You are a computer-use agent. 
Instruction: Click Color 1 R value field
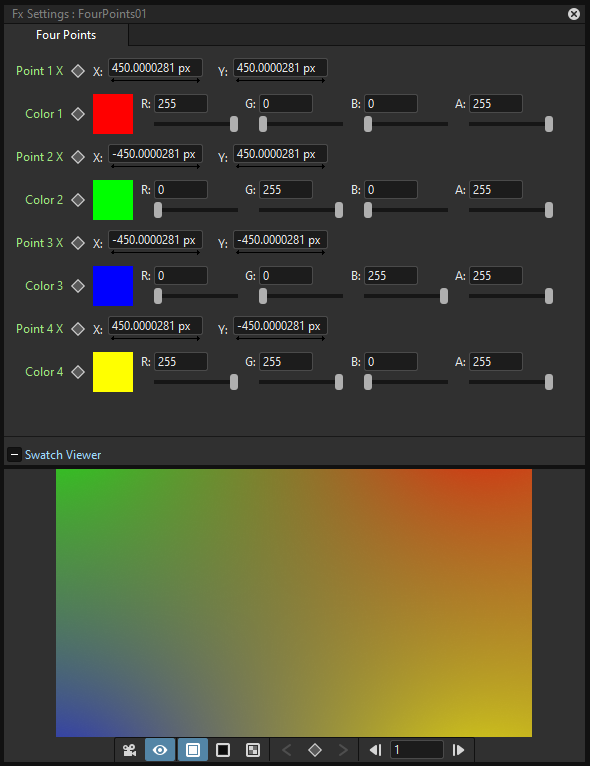(181, 104)
